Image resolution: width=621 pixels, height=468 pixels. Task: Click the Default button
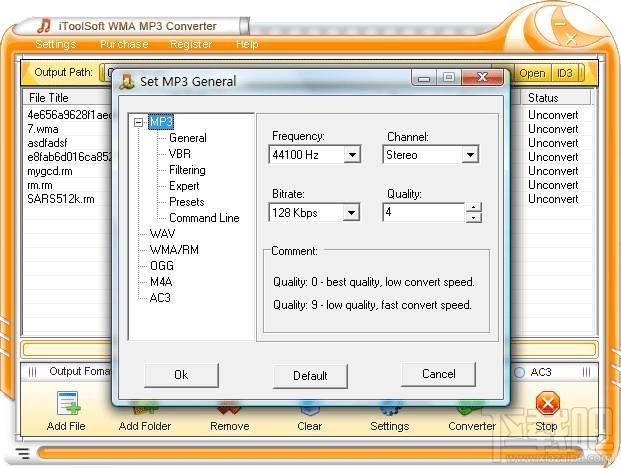310,376
